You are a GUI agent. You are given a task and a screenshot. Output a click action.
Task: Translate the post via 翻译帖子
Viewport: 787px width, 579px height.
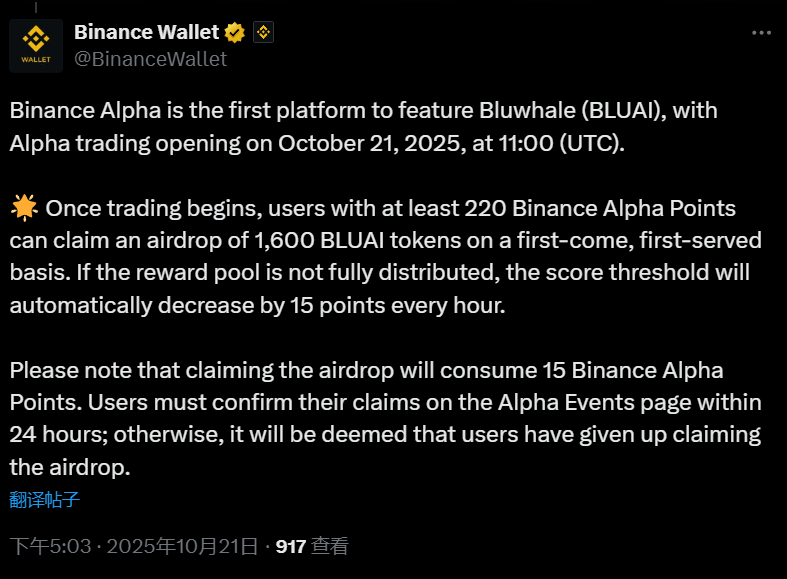(x=45, y=500)
